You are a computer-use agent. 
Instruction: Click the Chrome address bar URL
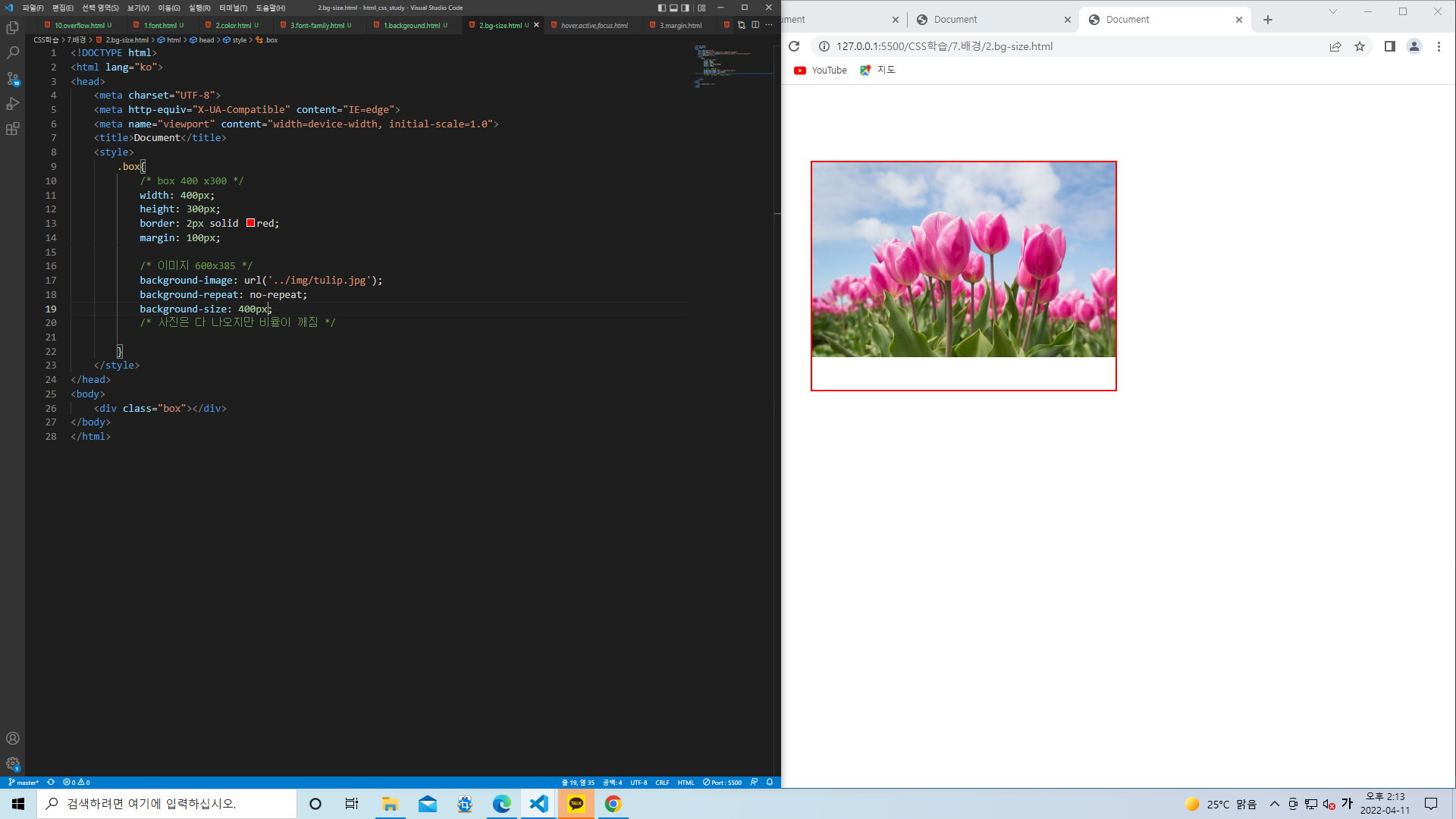[944, 46]
